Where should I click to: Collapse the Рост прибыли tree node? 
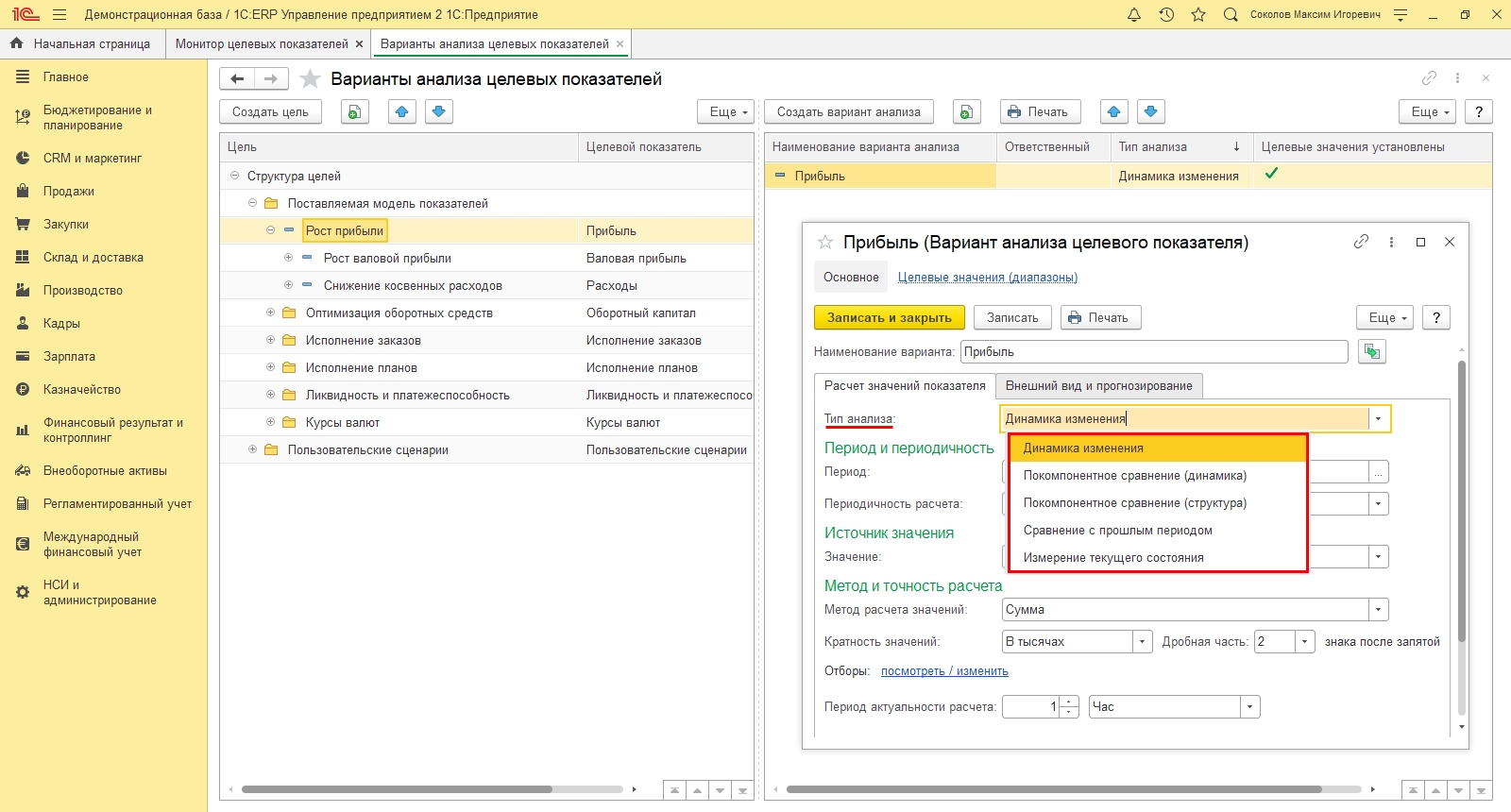click(270, 230)
